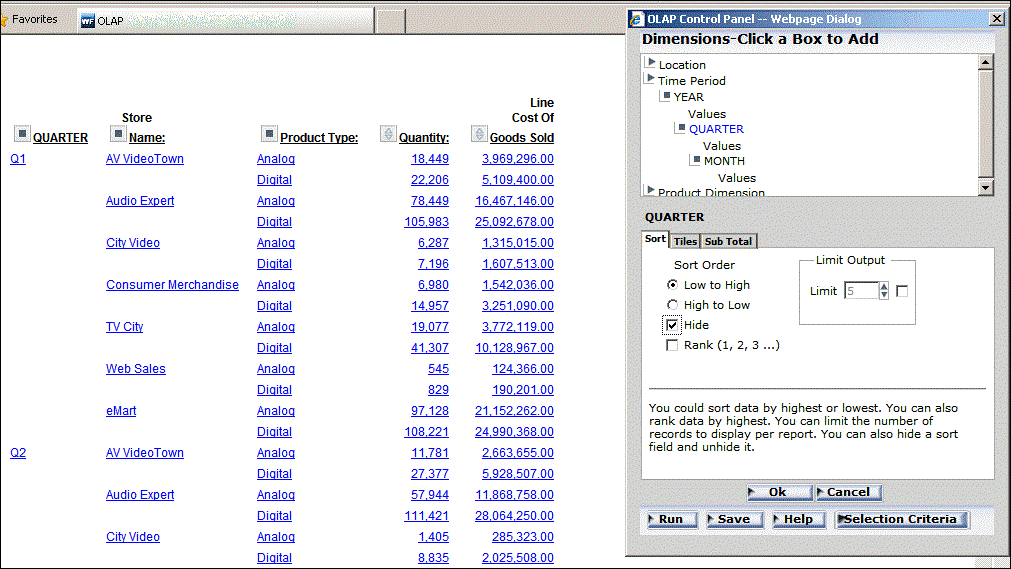Click the dimensions list scroll up arrow
The height and width of the screenshot is (569, 1011).
click(x=985, y=63)
